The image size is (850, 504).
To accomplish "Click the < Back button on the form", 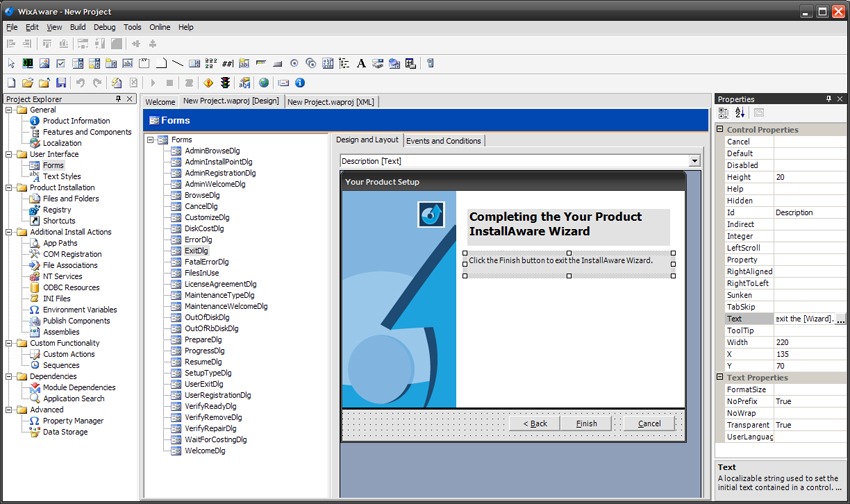I will click(x=535, y=424).
